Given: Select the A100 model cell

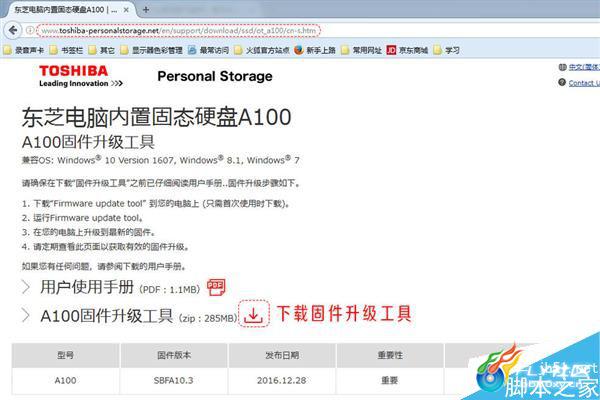Looking at the screenshot, I should (65, 380).
